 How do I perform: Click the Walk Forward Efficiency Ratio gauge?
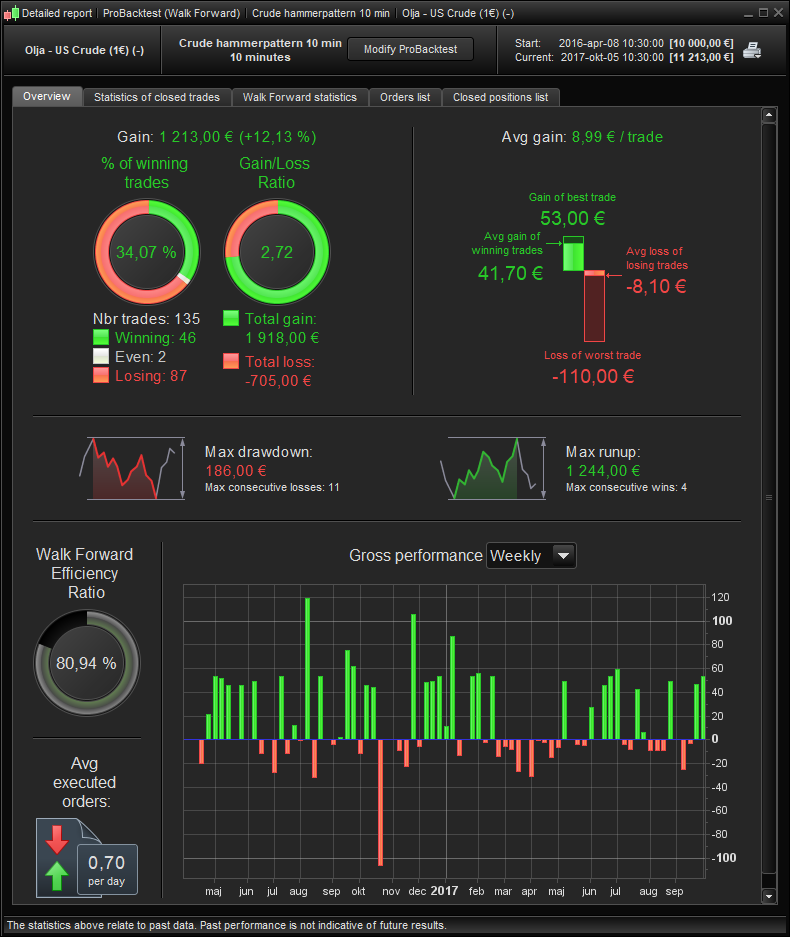[x=87, y=663]
